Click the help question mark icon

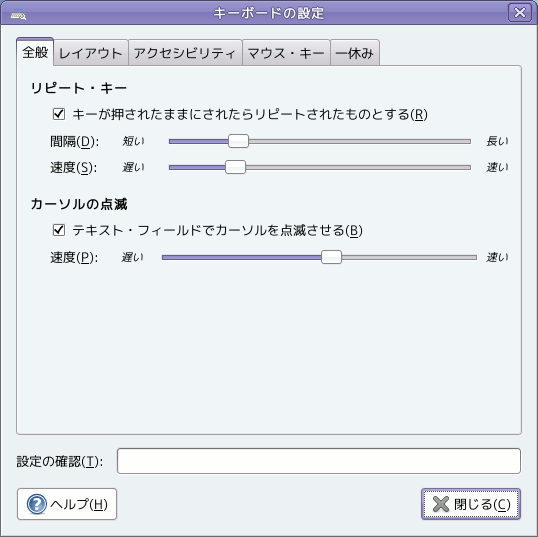(x=36, y=504)
